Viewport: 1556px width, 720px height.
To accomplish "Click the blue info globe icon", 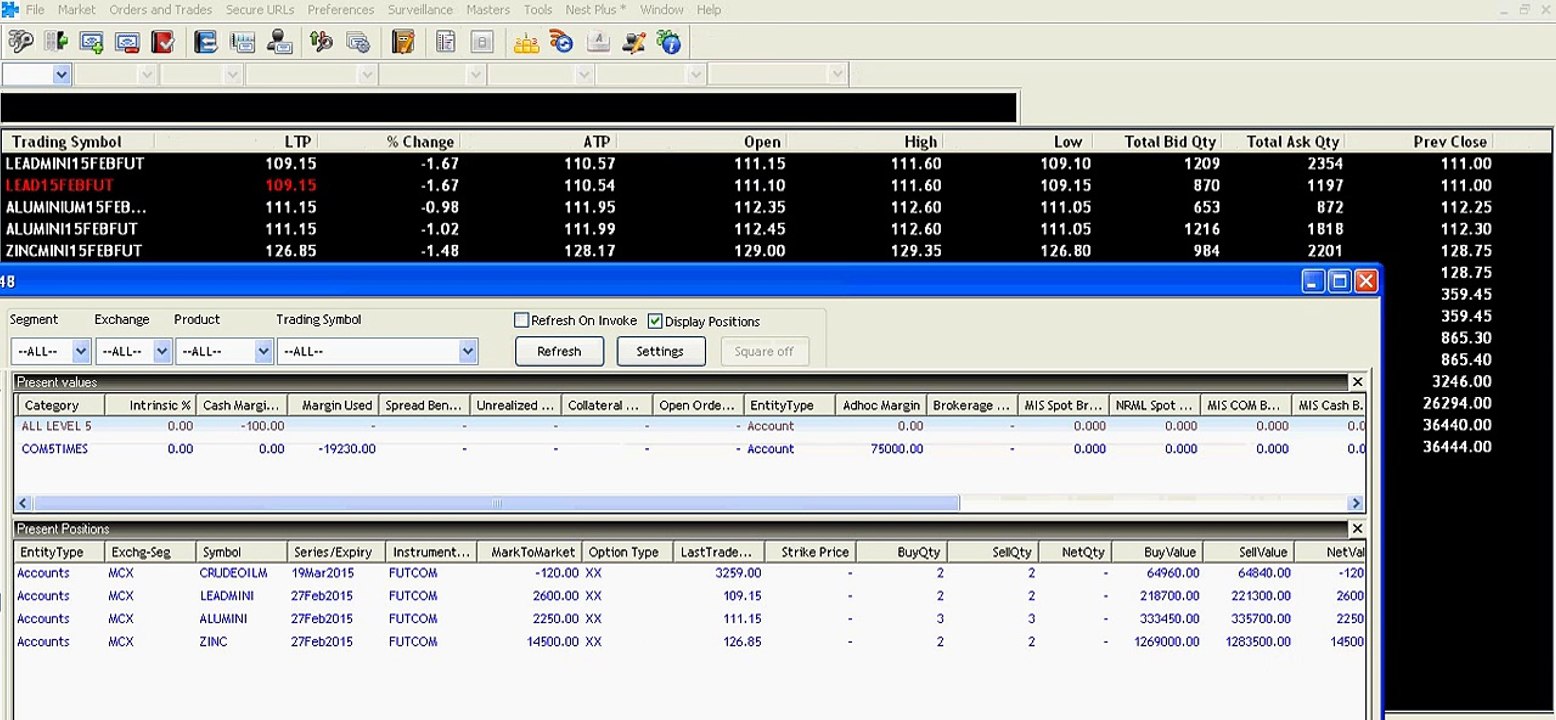I will click(x=670, y=42).
